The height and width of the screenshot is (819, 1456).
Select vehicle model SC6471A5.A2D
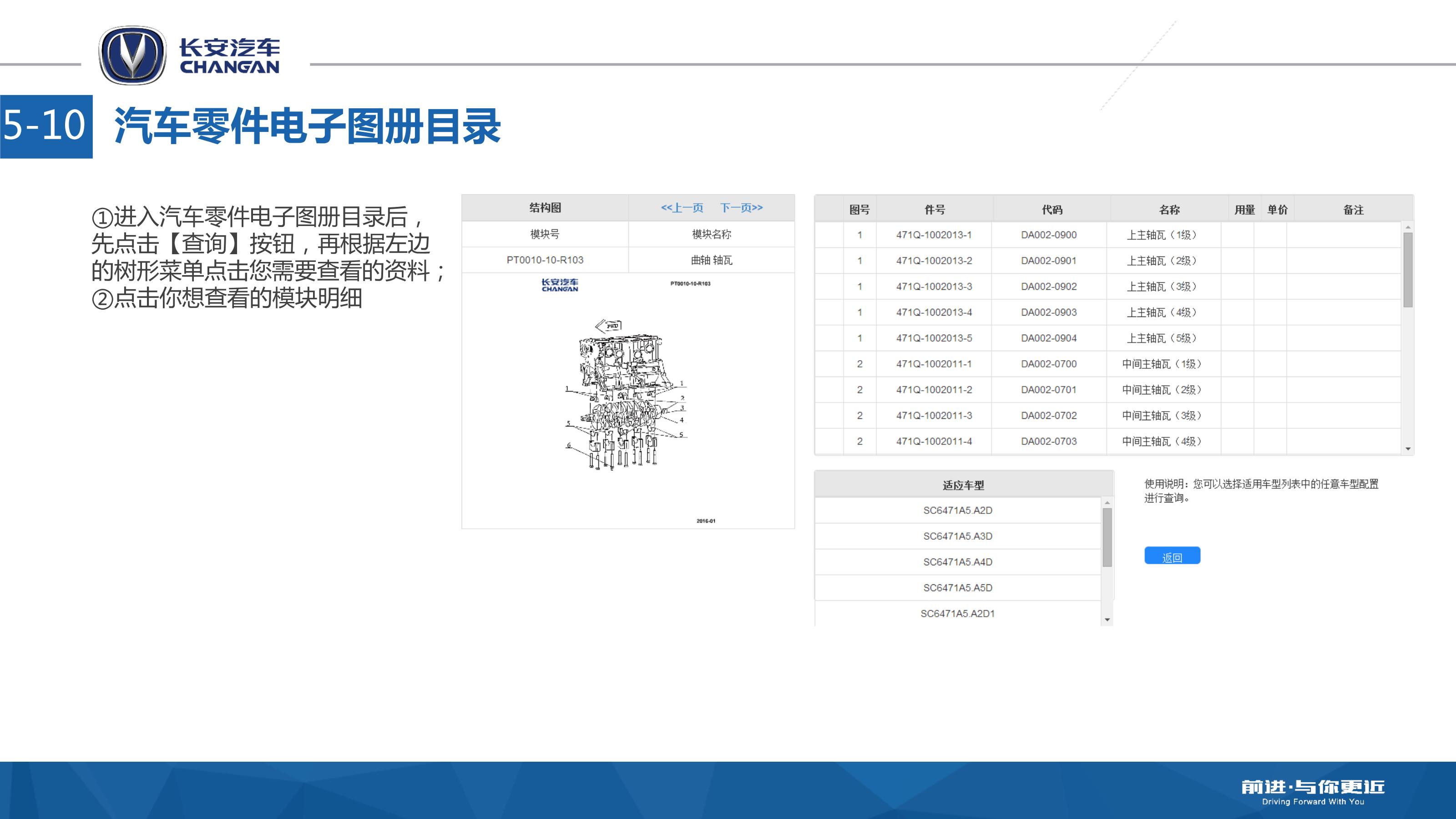(957, 510)
